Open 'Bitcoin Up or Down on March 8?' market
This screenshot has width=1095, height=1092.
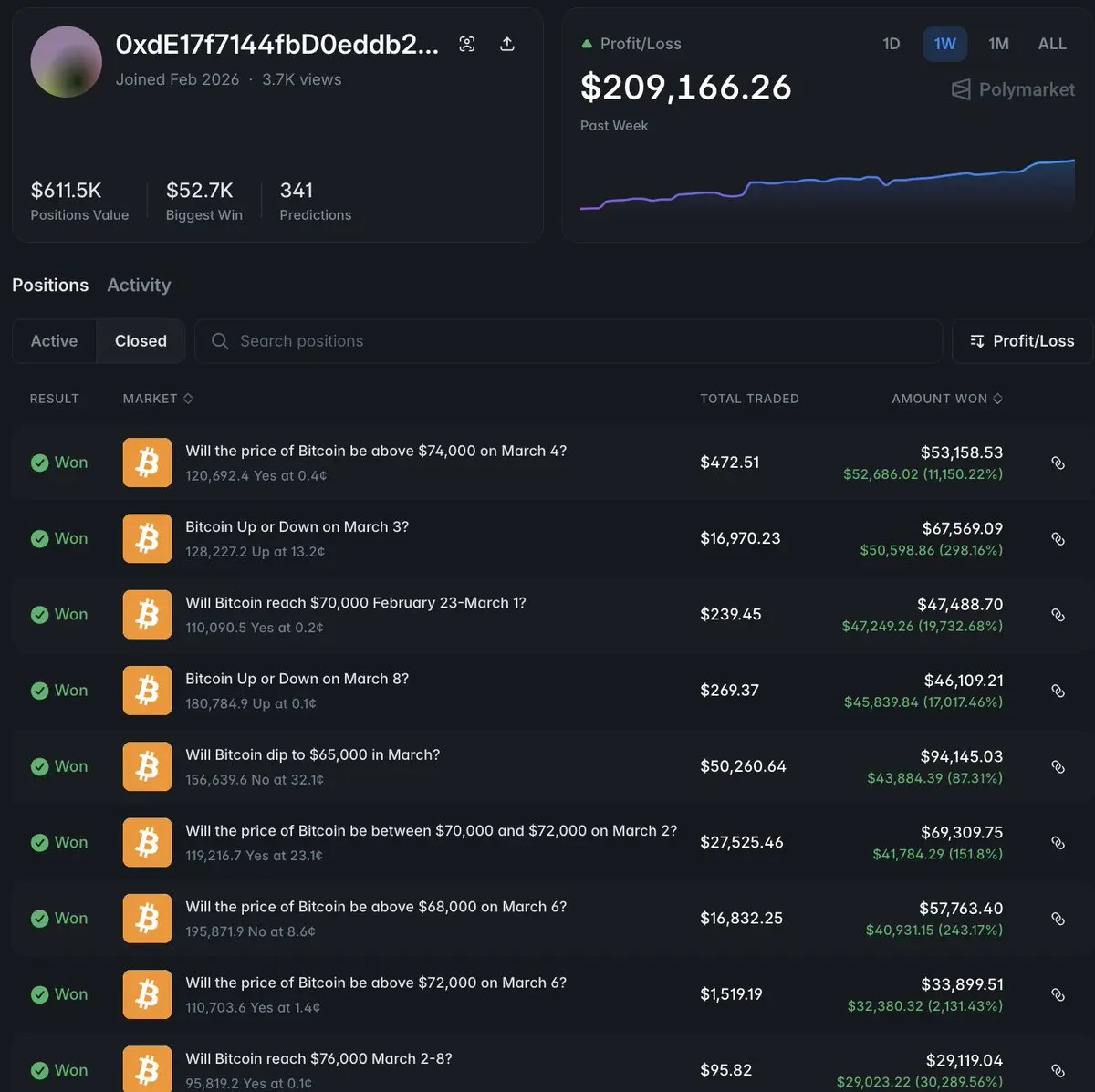pyautogui.click(x=297, y=679)
